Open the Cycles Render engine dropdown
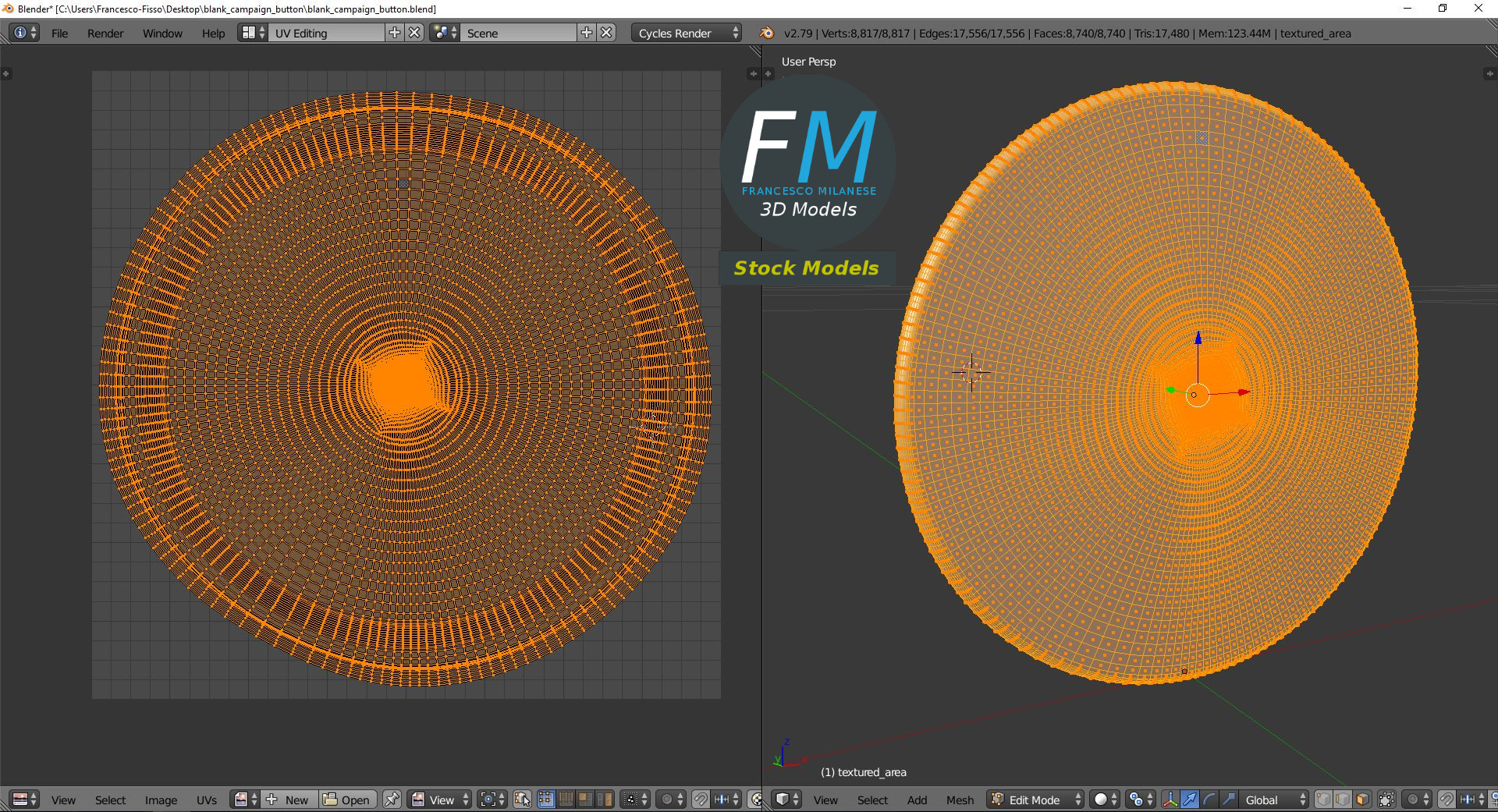Viewport: 1498px width, 812px height. click(x=687, y=33)
